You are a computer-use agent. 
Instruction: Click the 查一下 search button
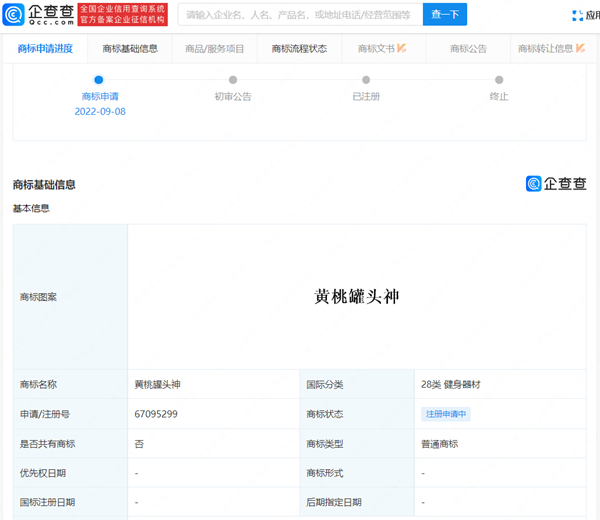tap(445, 15)
